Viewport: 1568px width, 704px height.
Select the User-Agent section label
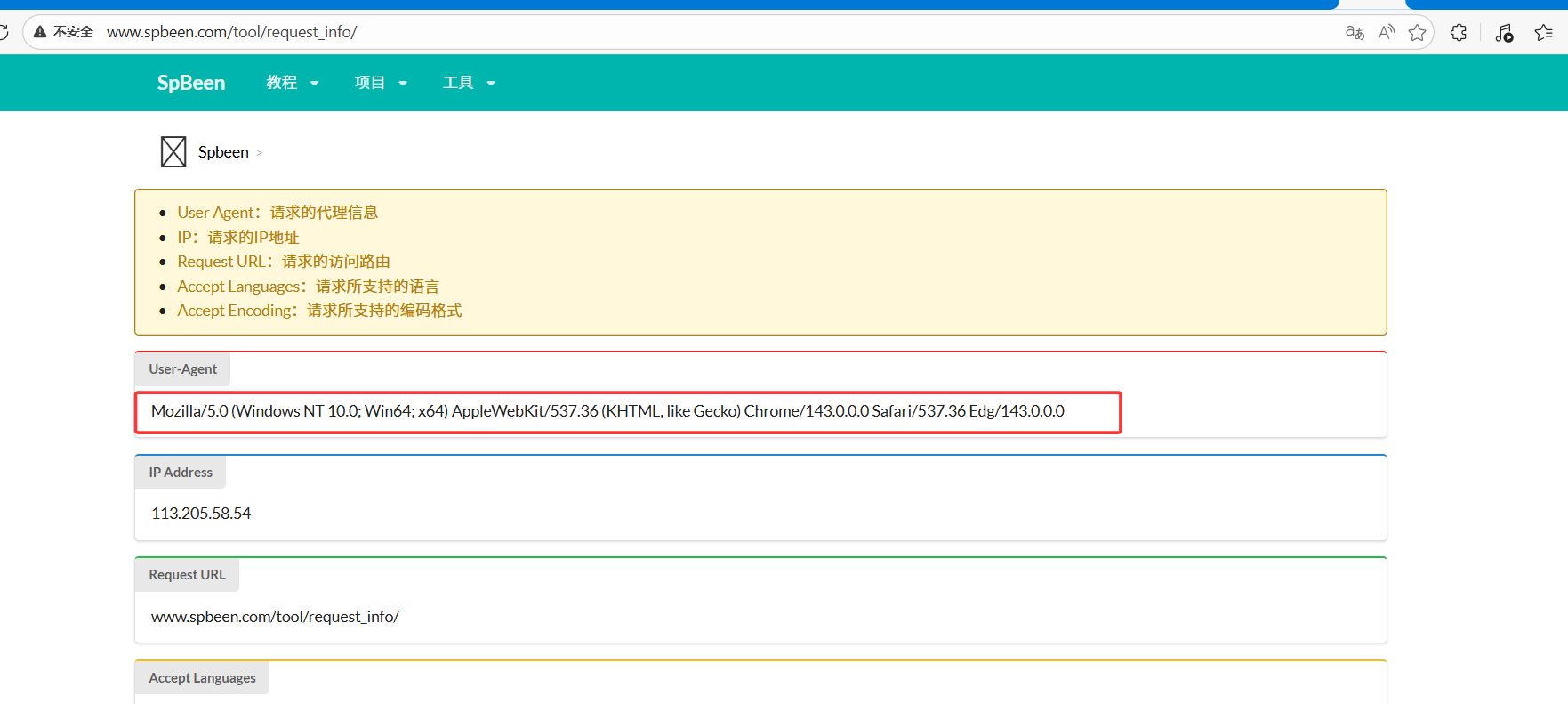click(x=182, y=369)
